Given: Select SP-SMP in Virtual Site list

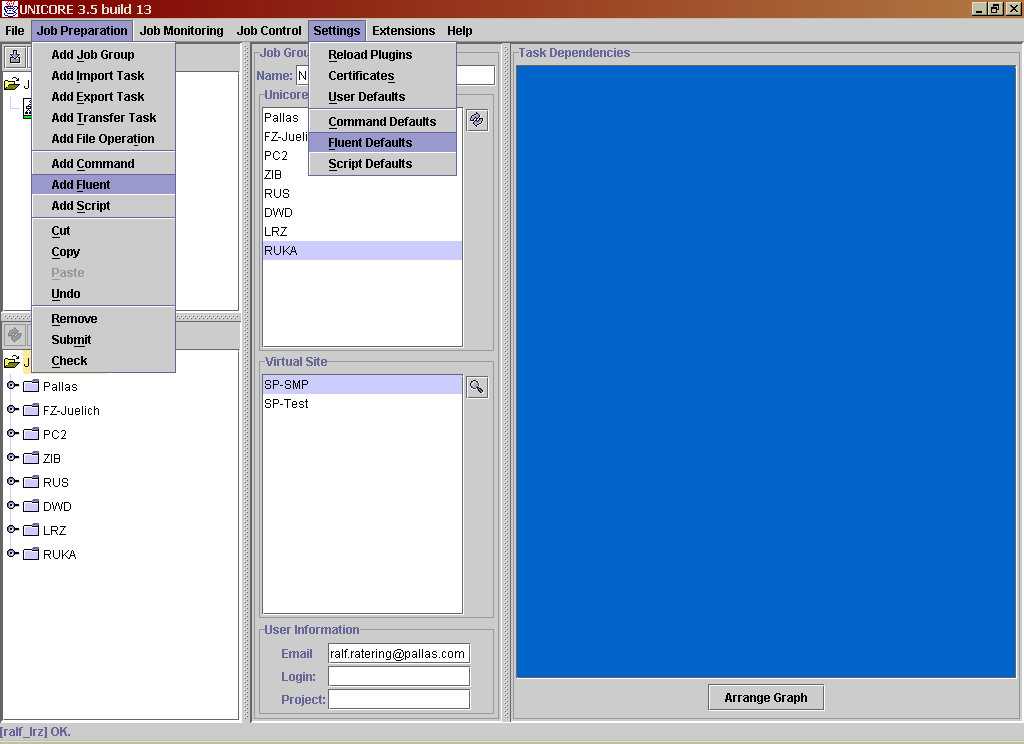Looking at the screenshot, I should [x=362, y=385].
